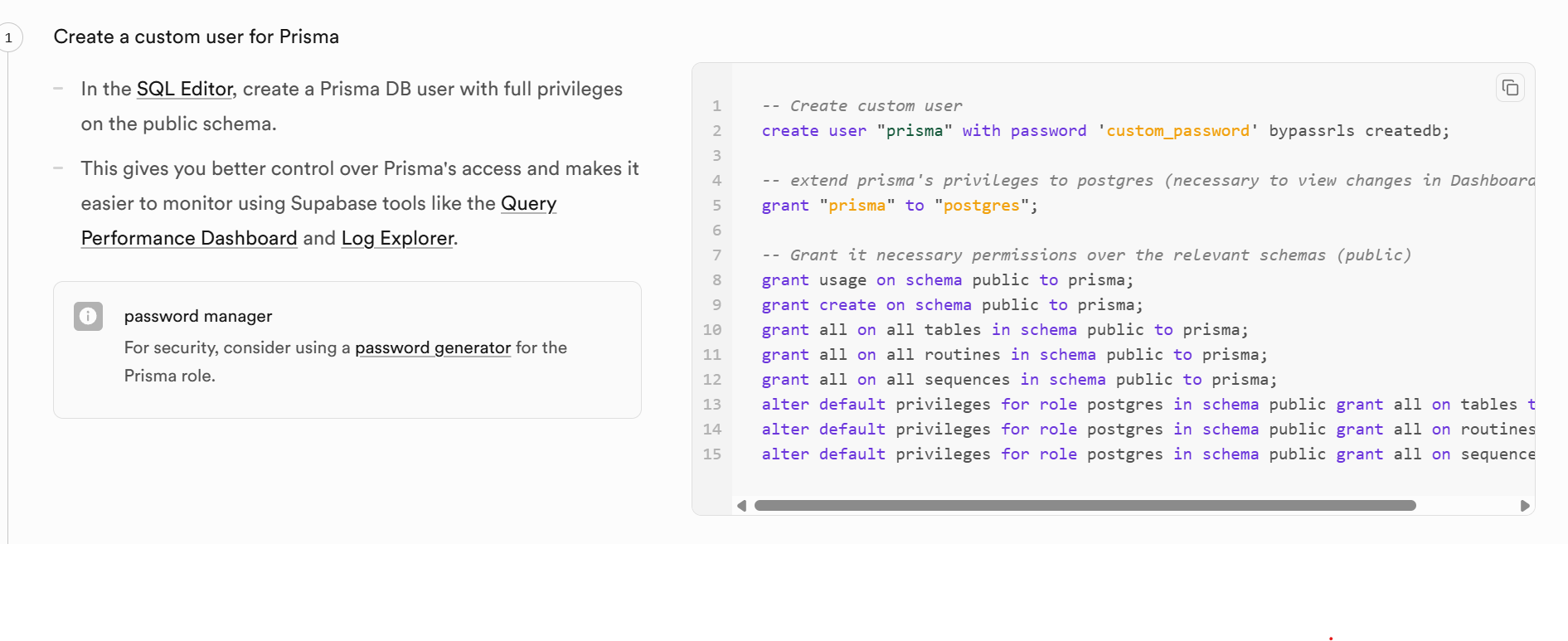Open the Log Explorer link

click(398, 238)
